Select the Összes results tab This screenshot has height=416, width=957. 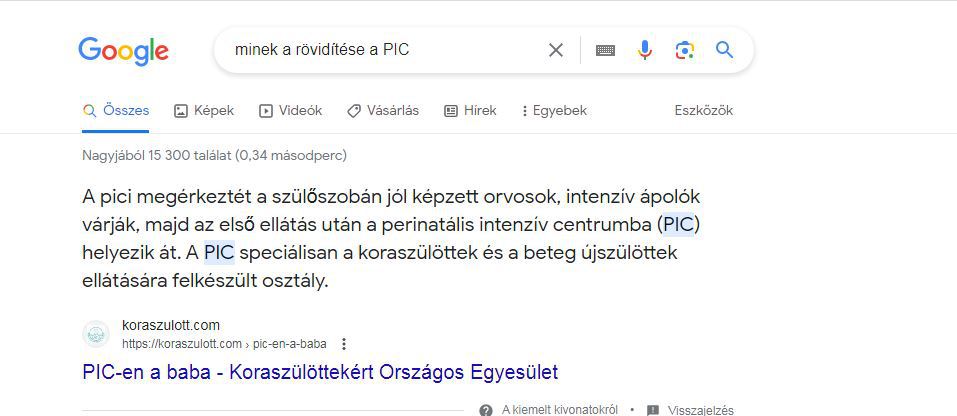point(116,111)
